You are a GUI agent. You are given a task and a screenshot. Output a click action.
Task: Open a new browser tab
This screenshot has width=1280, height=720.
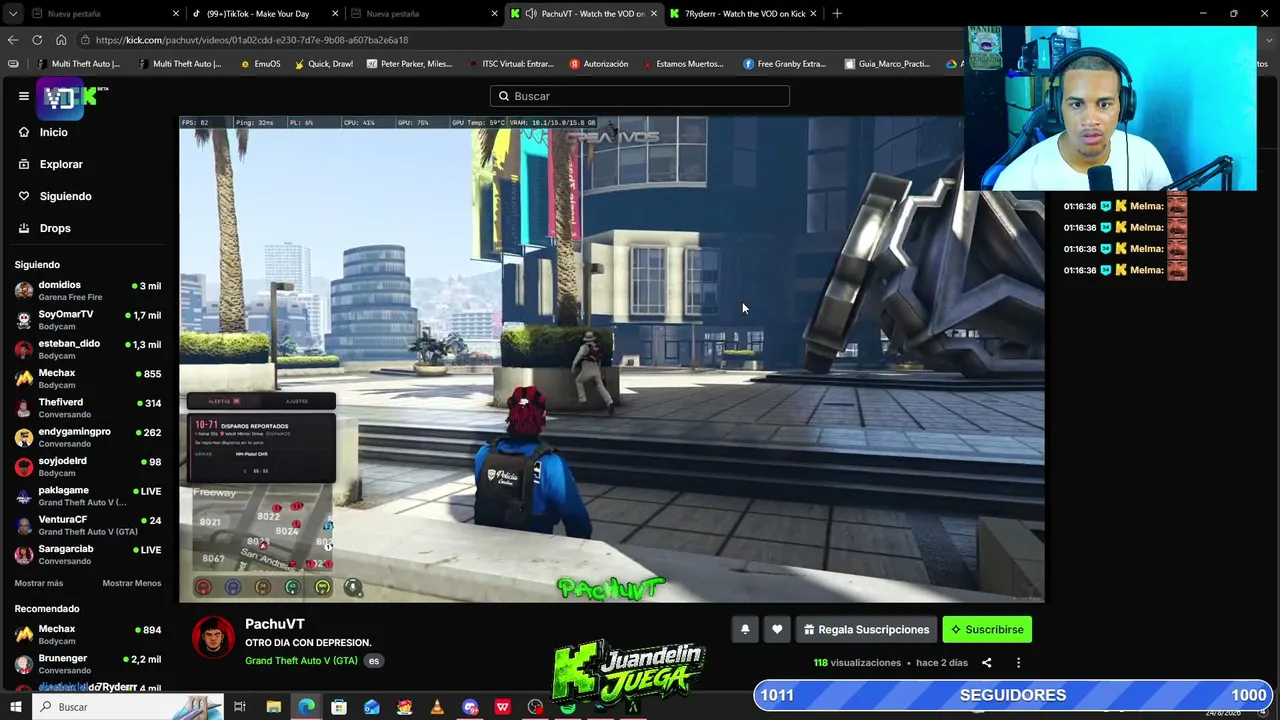[x=837, y=14]
